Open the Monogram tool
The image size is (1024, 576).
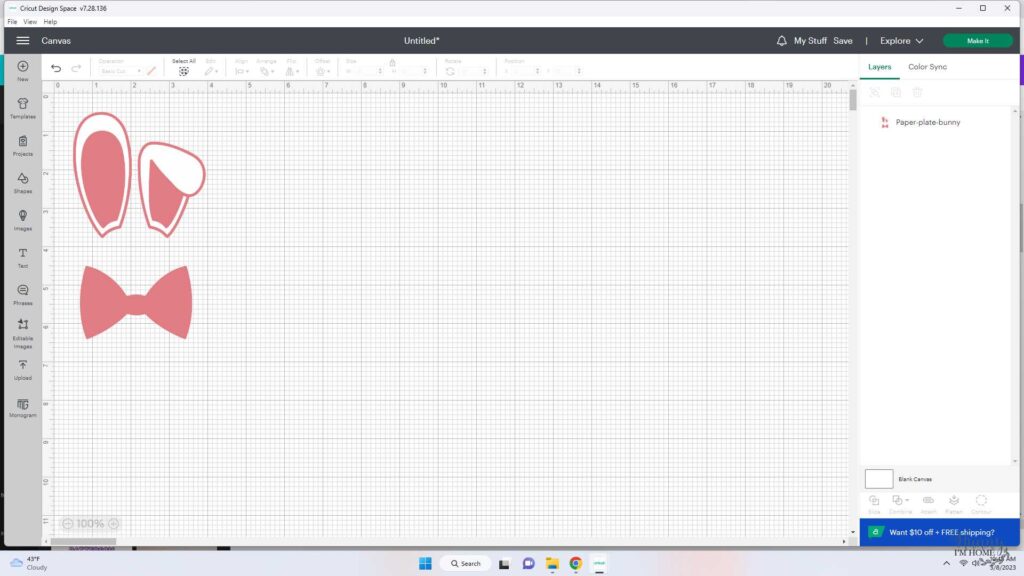tap(23, 408)
